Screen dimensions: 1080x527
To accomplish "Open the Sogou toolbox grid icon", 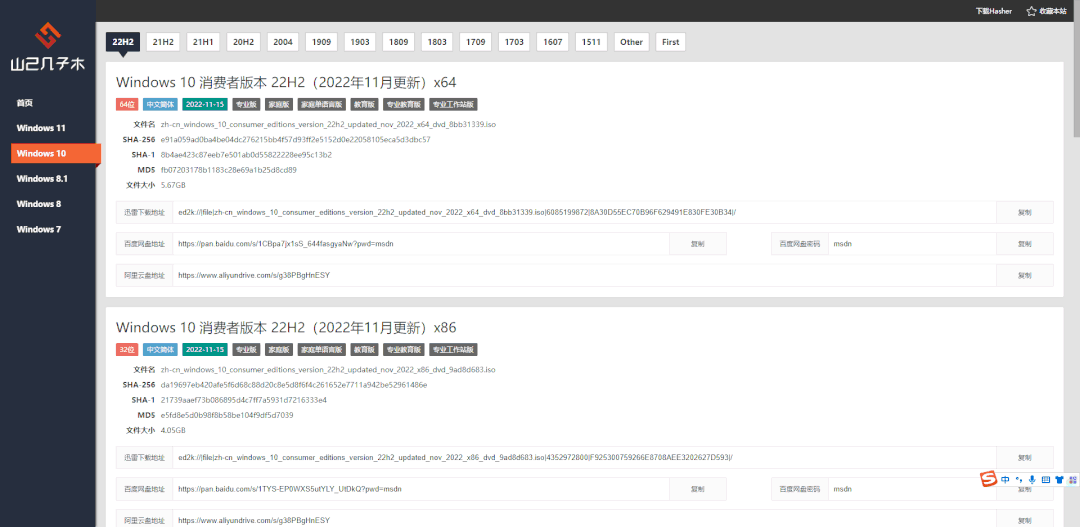I will (1071, 480).
